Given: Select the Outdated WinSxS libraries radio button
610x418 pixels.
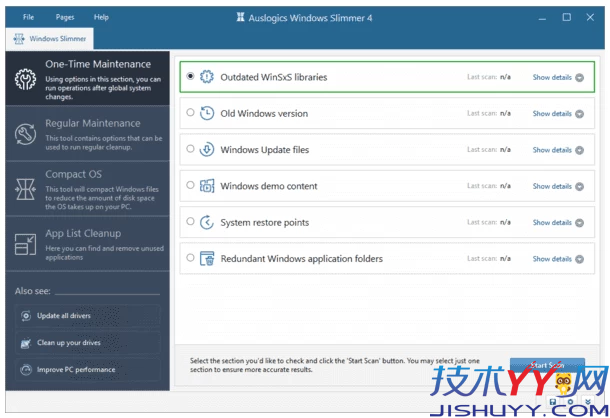Looking at the screenshot, I should tap(190, 76).
